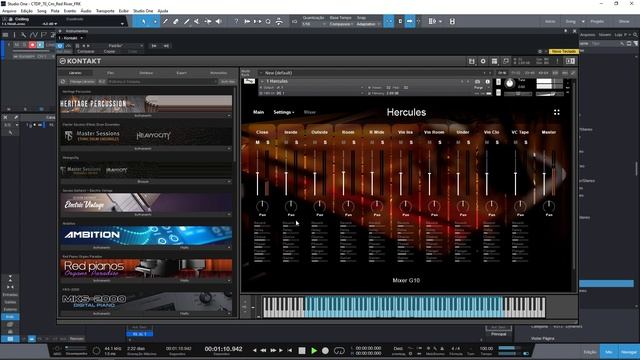Screen dimensions: 640x360
Task: Select the Eraser tool
Action: pos(176,21)
